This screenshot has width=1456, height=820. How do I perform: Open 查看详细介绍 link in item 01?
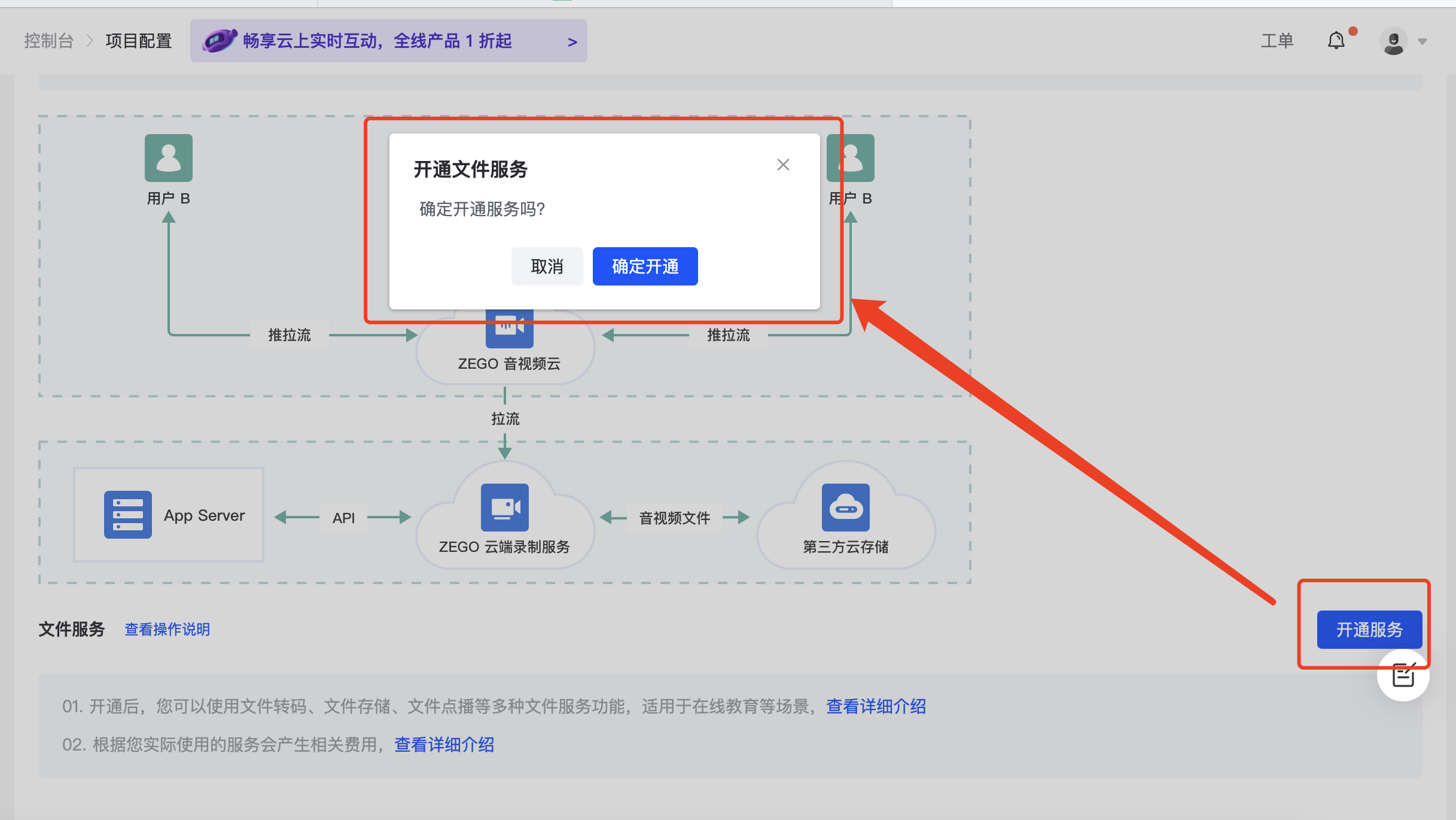[876, 707]
